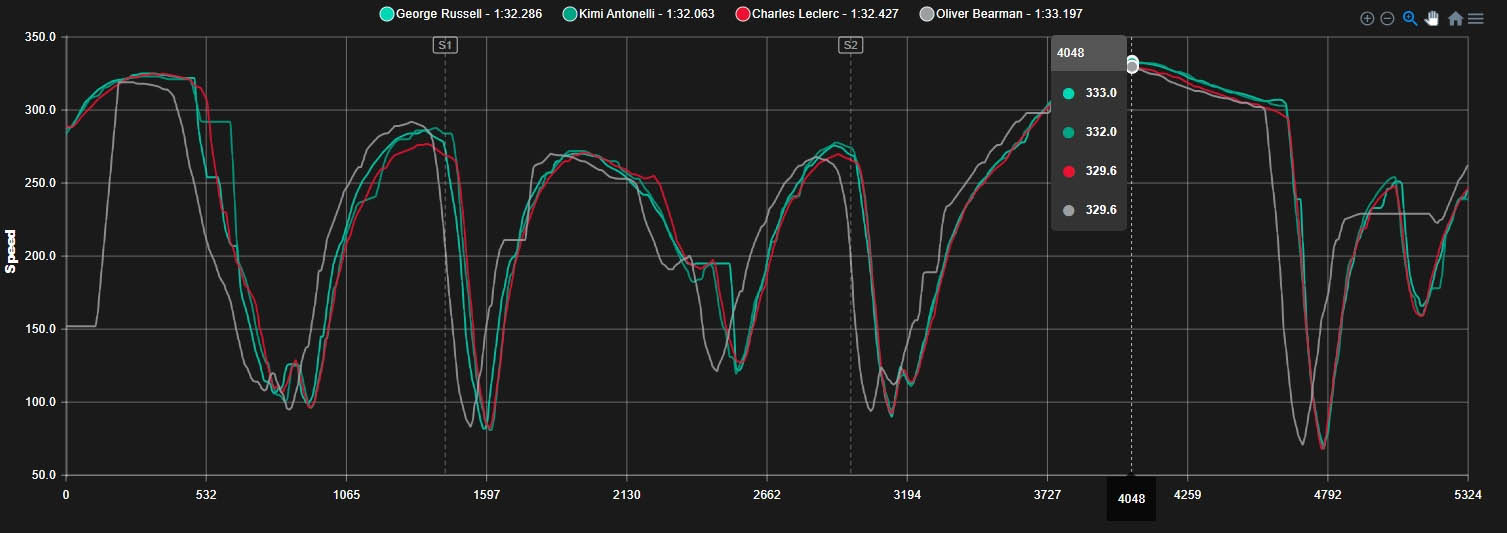The height and width of the screenshot is (533, 1507).
Task: Click the 333.0 value in the tooltip
Action: pos(1100,93)
